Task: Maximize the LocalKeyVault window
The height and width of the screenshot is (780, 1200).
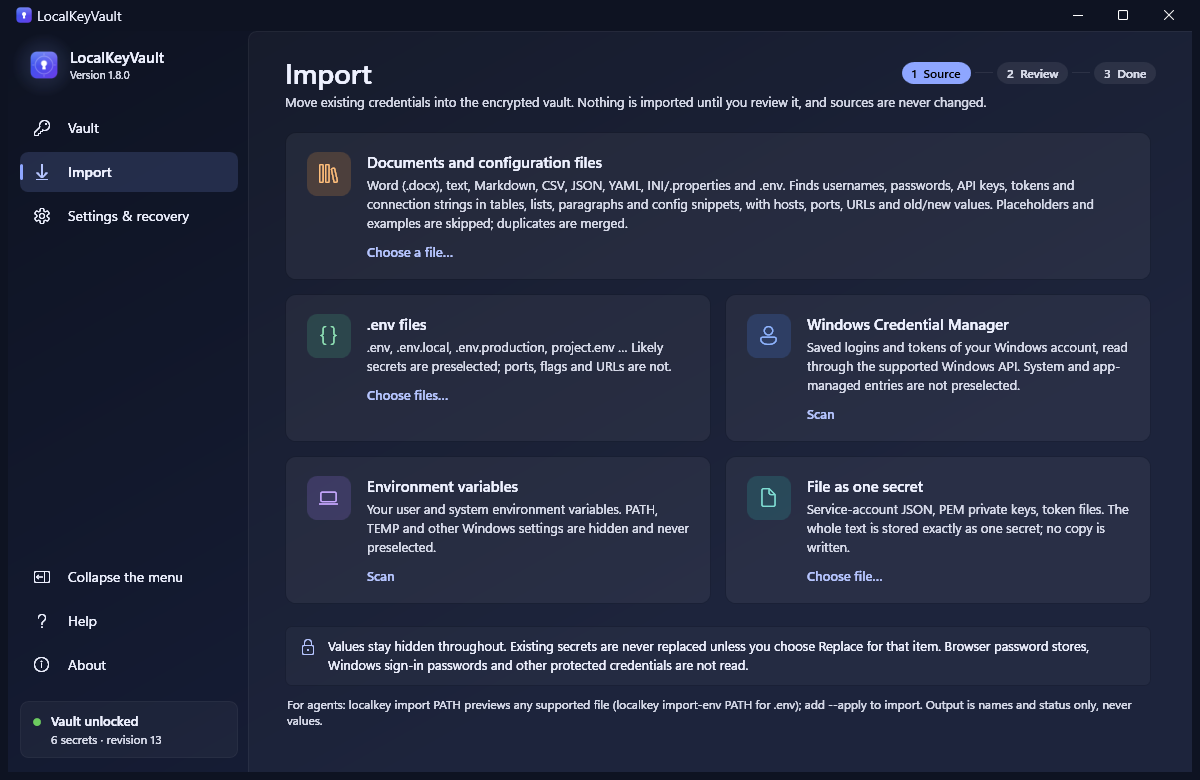Action: point(1123,15)
